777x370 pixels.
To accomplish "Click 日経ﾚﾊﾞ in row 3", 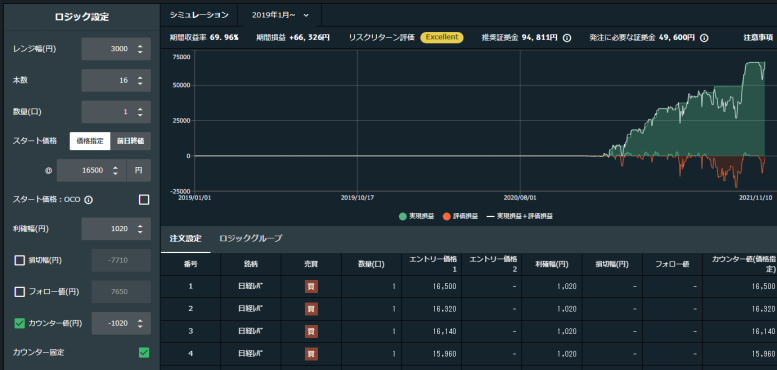I will point(251,331).
